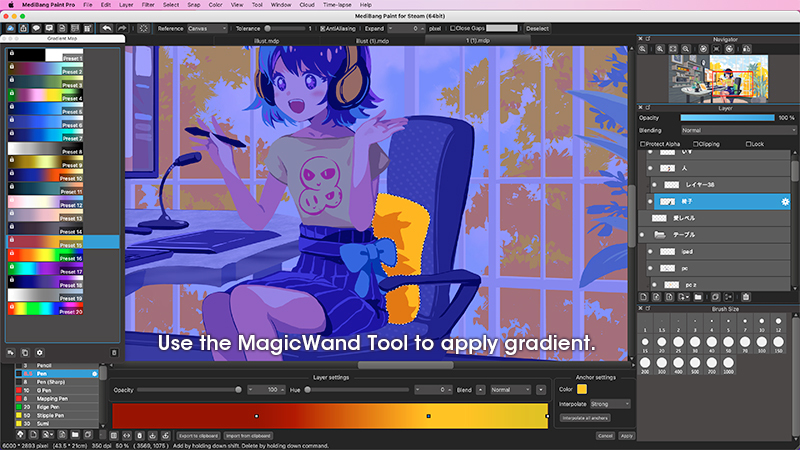The height and width of the screenshot is (450, 800).
Task: Click Interpolate all anchors button
Action: (585, 418)
